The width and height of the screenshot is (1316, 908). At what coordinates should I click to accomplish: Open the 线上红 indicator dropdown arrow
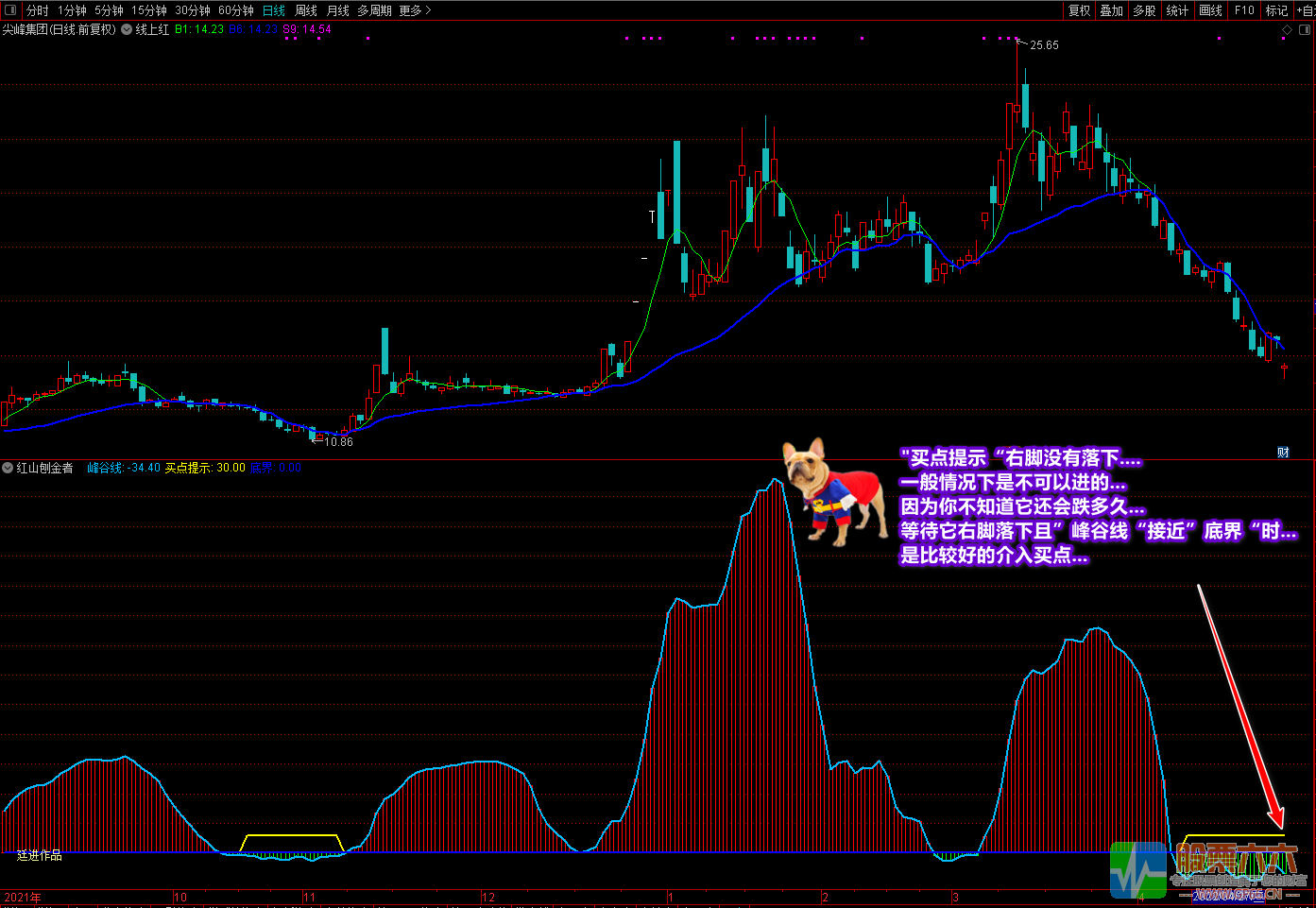click(x=127, y=29)
